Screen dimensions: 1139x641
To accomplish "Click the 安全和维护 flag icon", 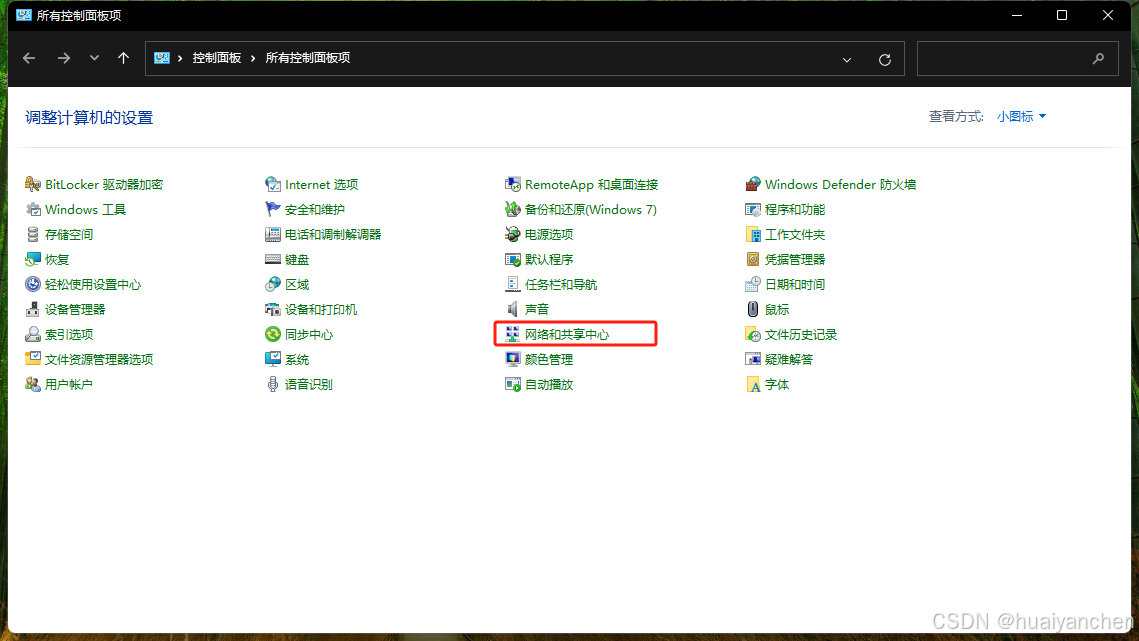I will 272,209.
